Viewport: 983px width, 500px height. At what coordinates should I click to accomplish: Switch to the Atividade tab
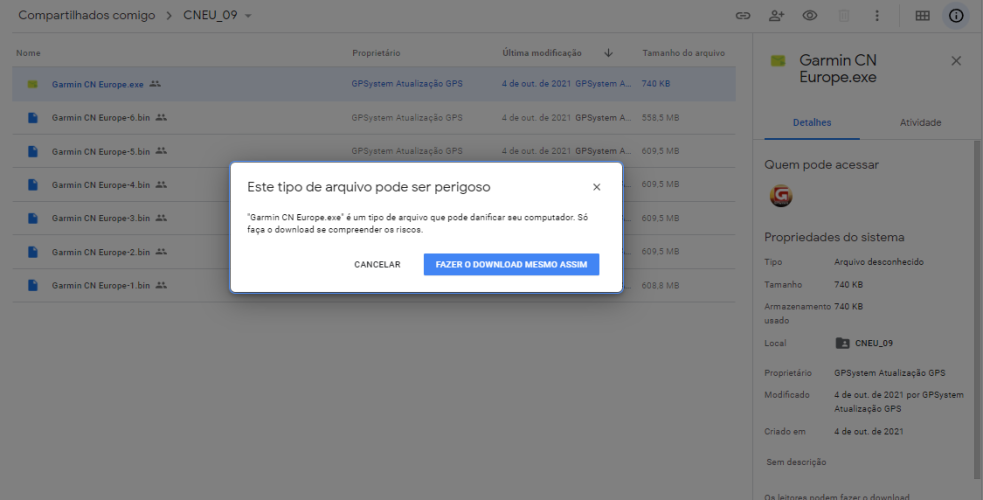pyautogui.click(x=920, y=123)
